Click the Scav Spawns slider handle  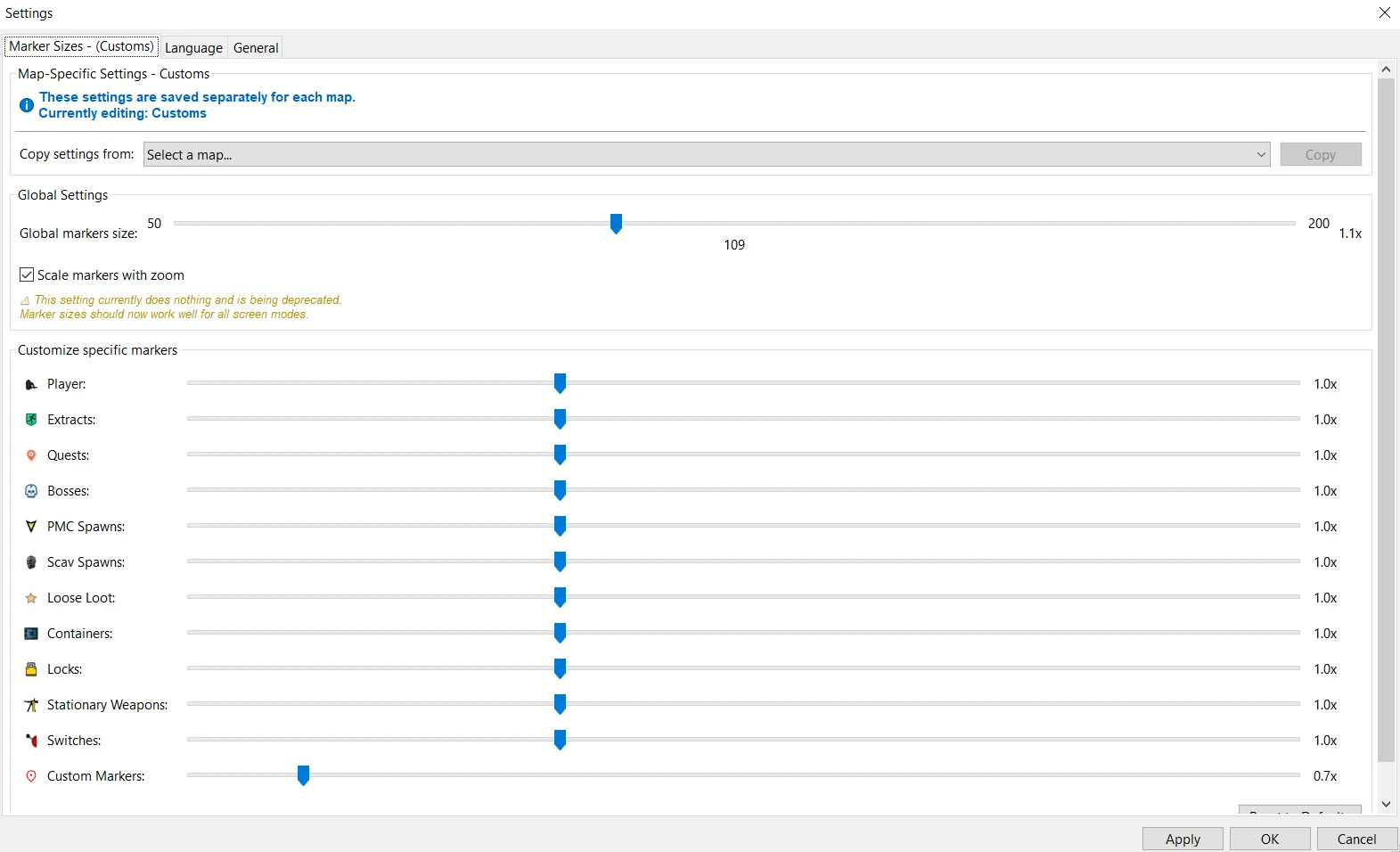(560, 561)
